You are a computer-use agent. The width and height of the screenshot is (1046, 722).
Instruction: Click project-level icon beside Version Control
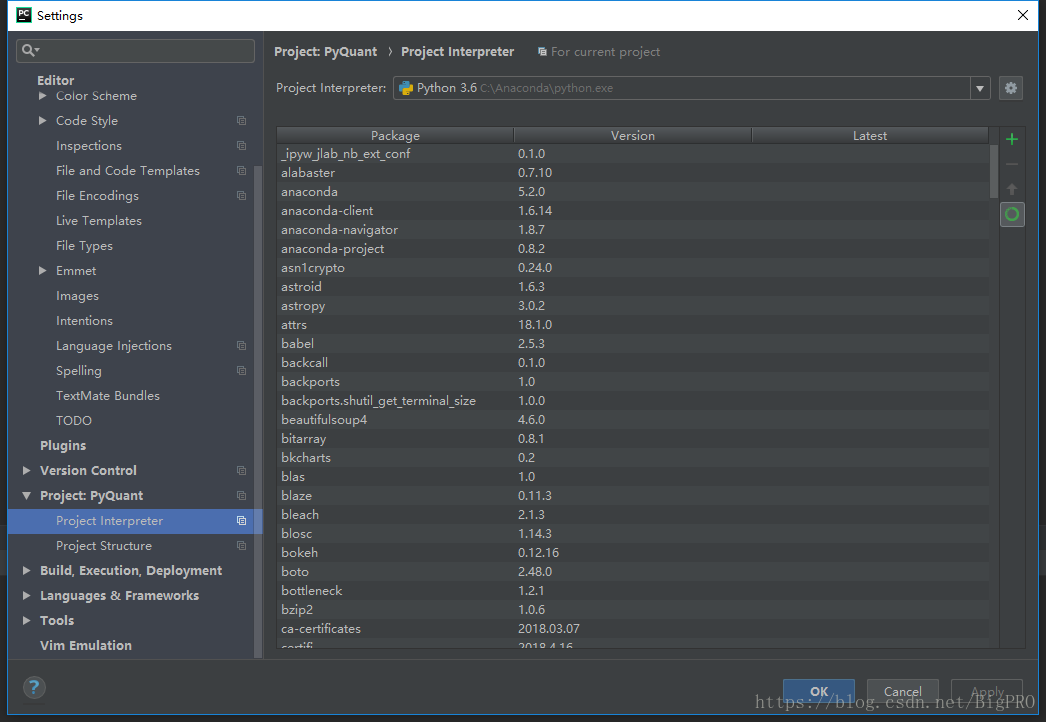(x=241, y=470)
